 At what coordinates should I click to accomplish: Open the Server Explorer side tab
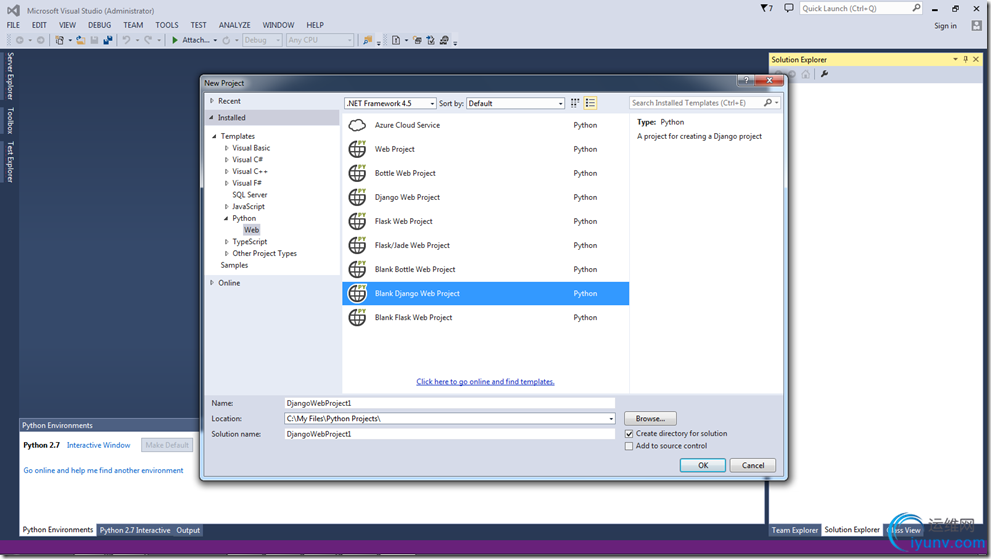tap(10, 77)
